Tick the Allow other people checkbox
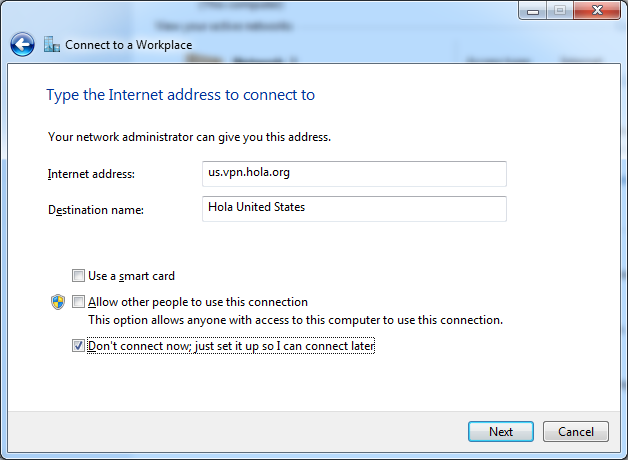Viewport: 628px width, 460px height. 78,301
